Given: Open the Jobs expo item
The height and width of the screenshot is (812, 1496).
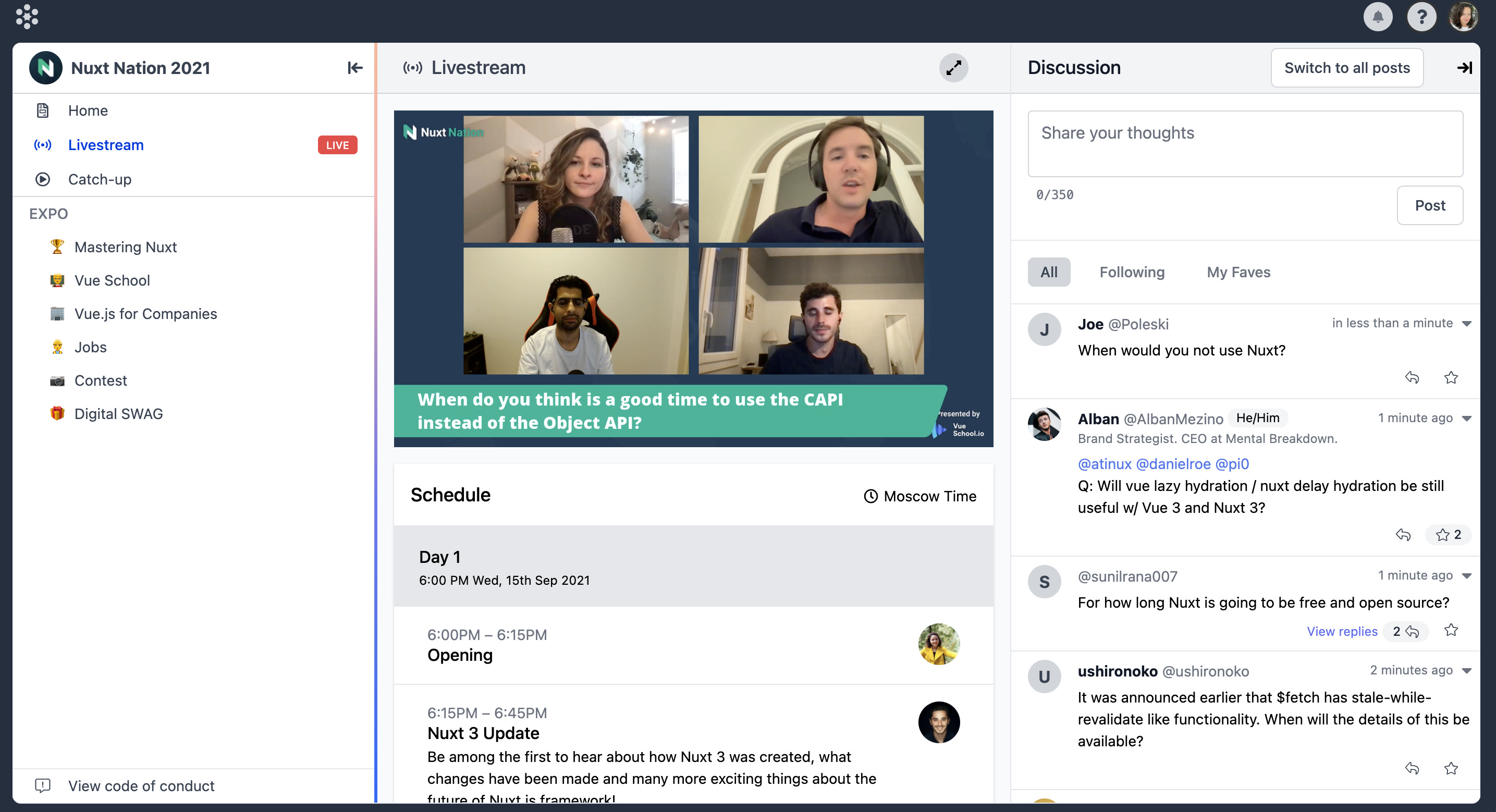Looking at the screenshot, I should pos(91,347).
